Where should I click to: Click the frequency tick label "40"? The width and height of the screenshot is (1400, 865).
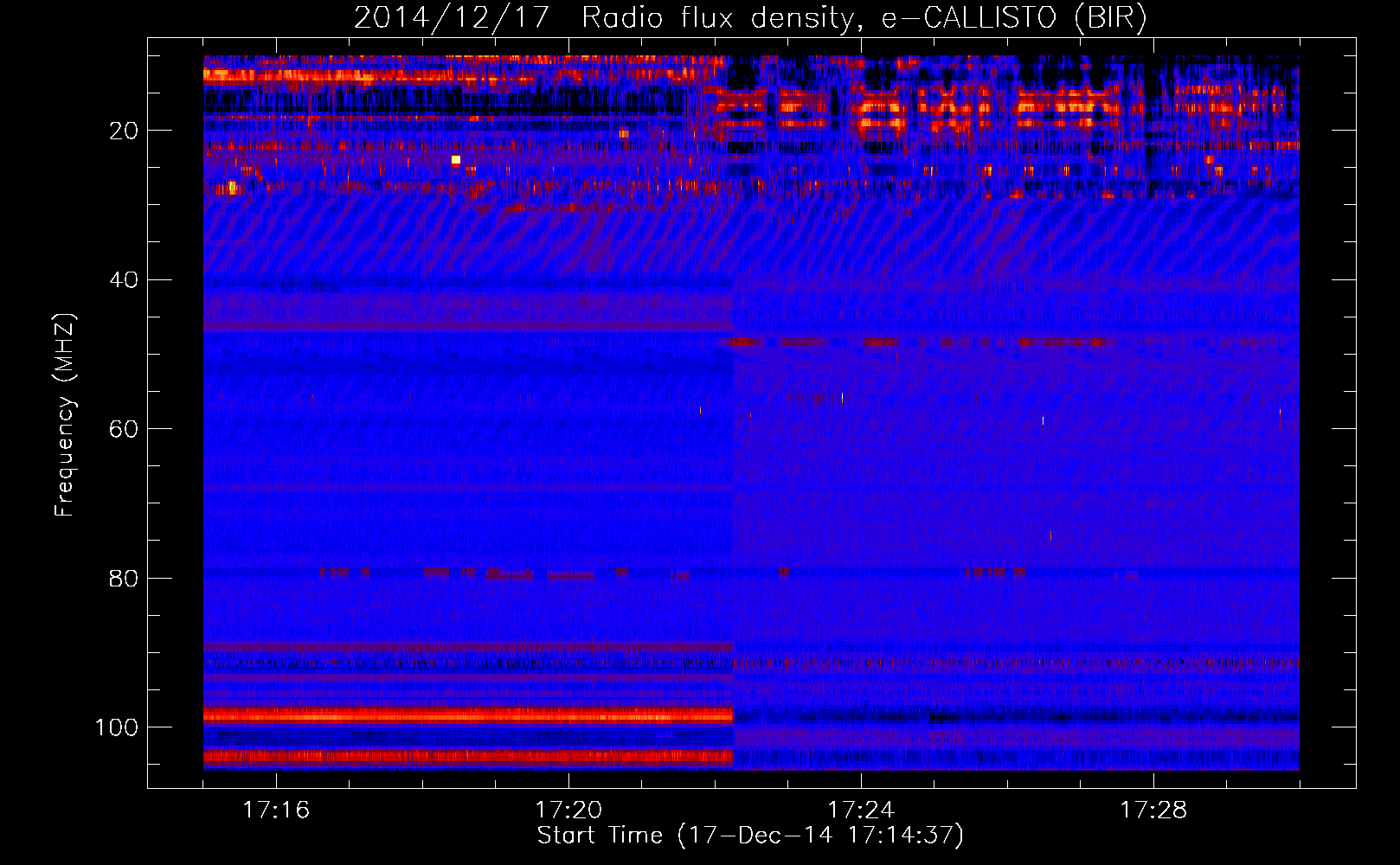click(x=124, y=280)
